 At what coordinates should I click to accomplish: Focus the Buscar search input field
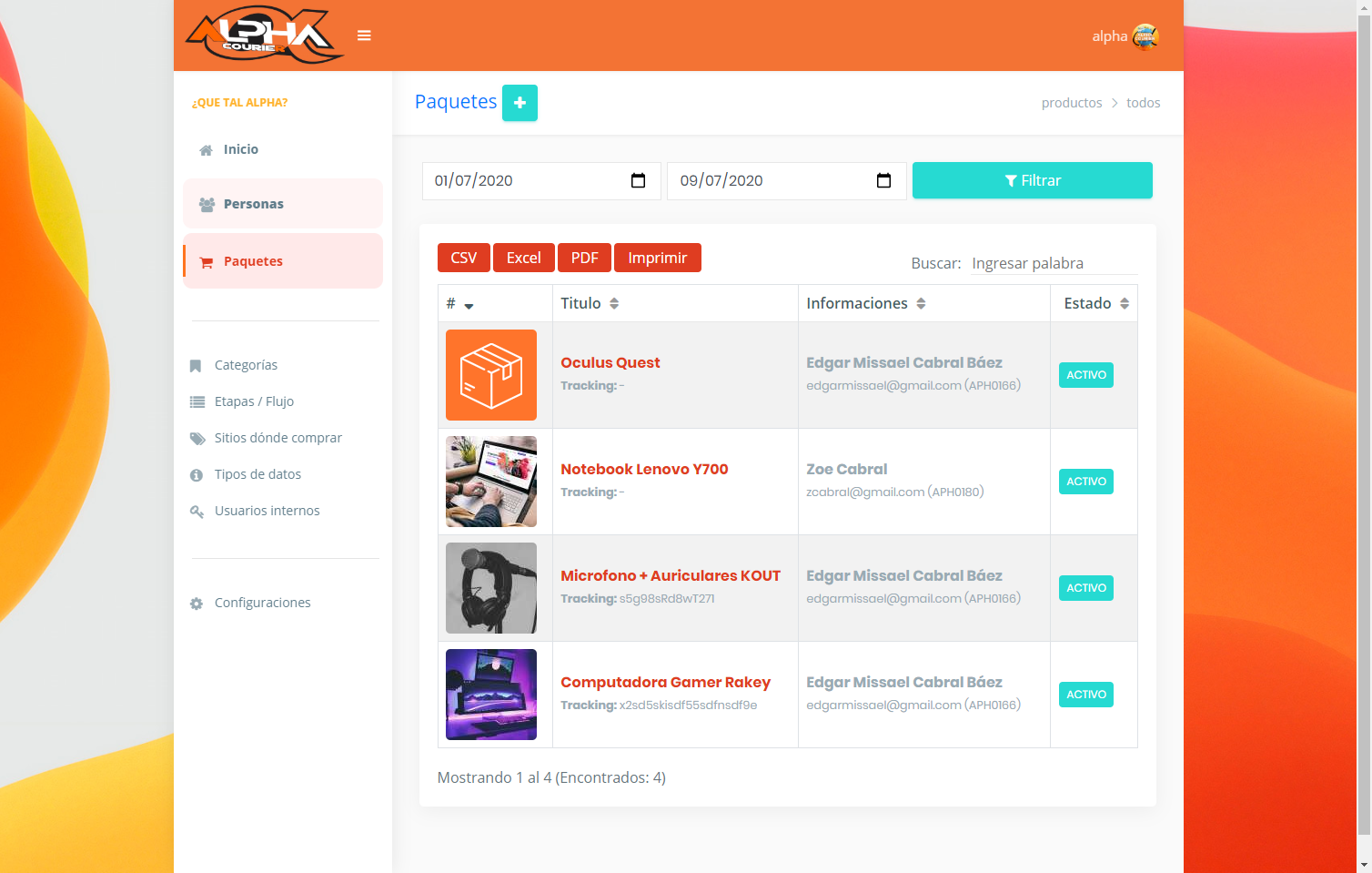pos(1054,263)
